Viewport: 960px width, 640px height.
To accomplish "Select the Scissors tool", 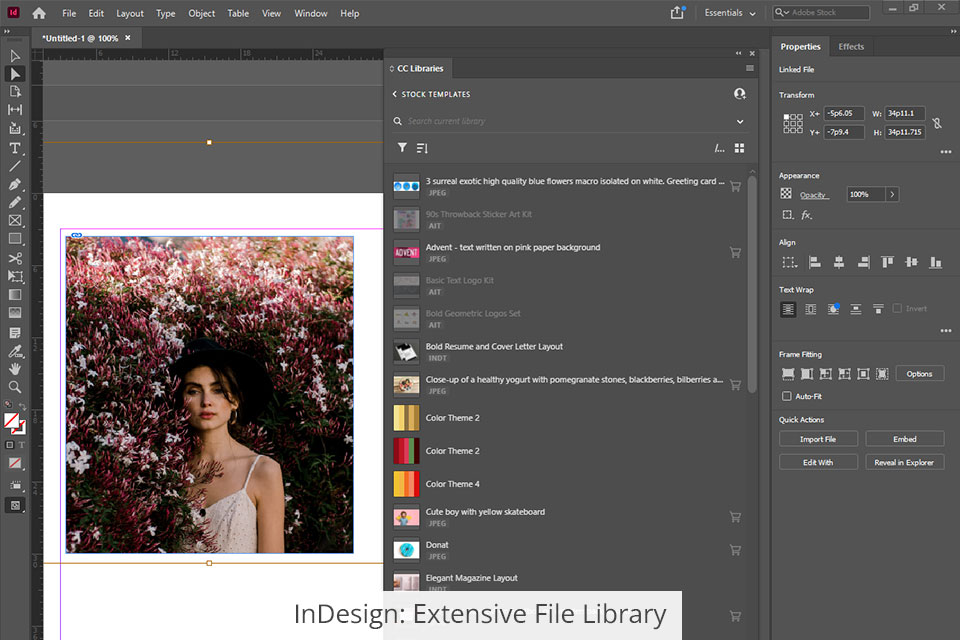I will coord(15,258).
